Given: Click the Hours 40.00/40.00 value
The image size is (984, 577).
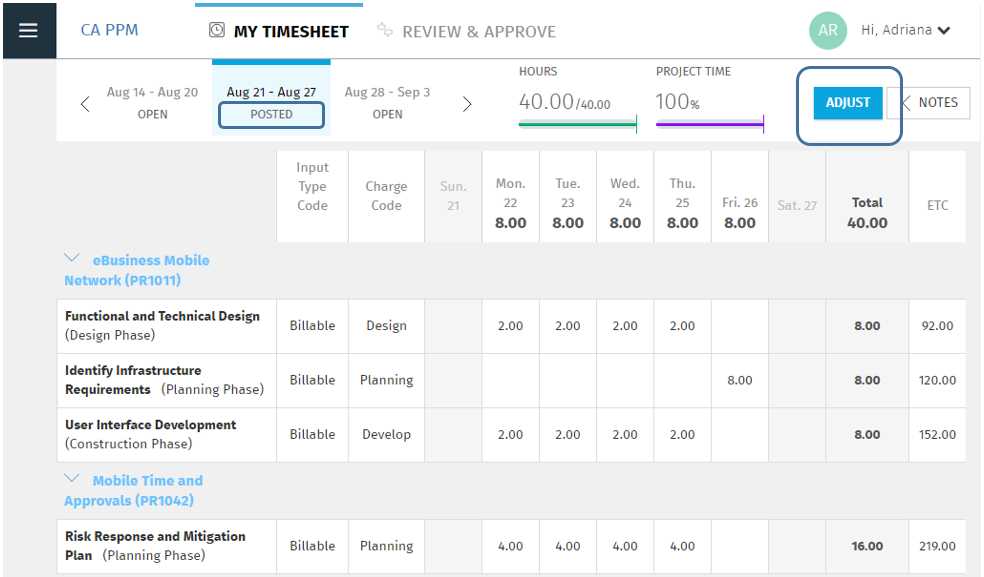Looking at the screenshot, I should (564, 102).
